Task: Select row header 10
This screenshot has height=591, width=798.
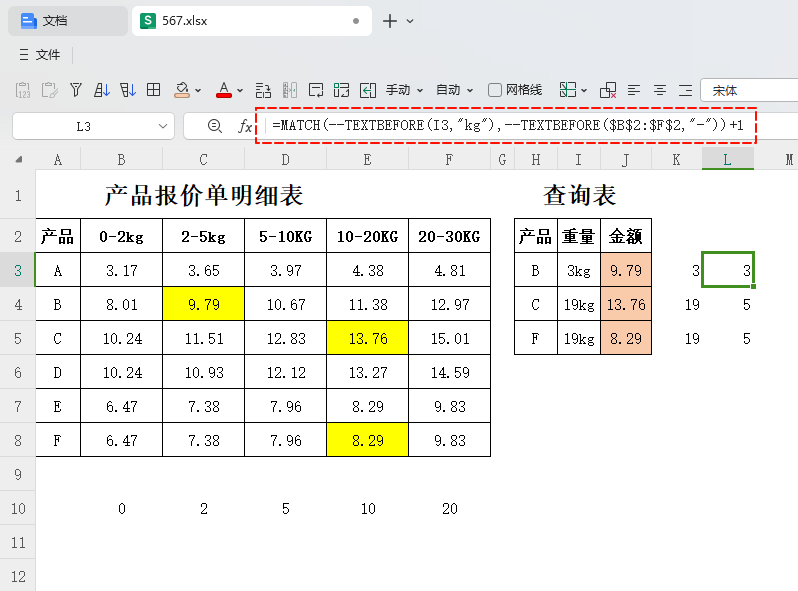Action: point(18,508)
